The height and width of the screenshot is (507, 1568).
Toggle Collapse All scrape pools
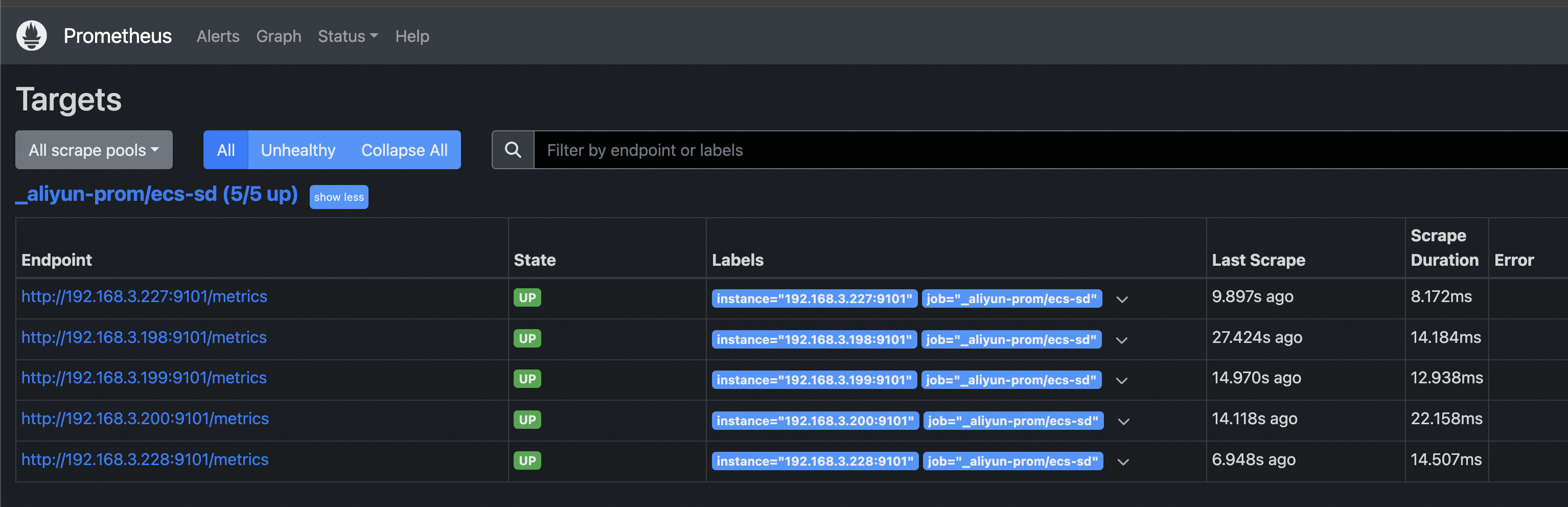(x=404, y=150)
